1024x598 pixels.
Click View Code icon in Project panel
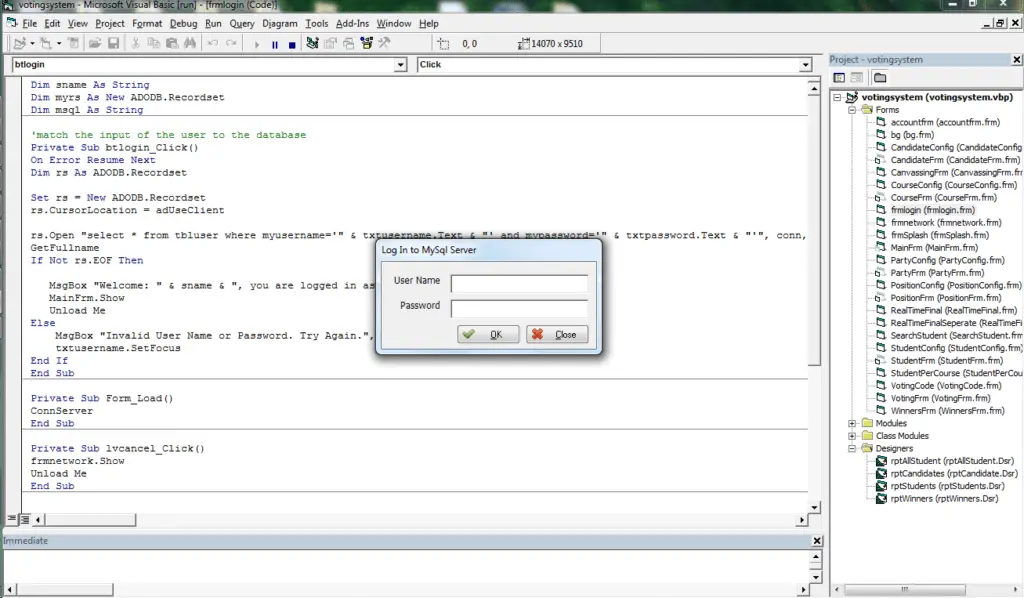839,78
